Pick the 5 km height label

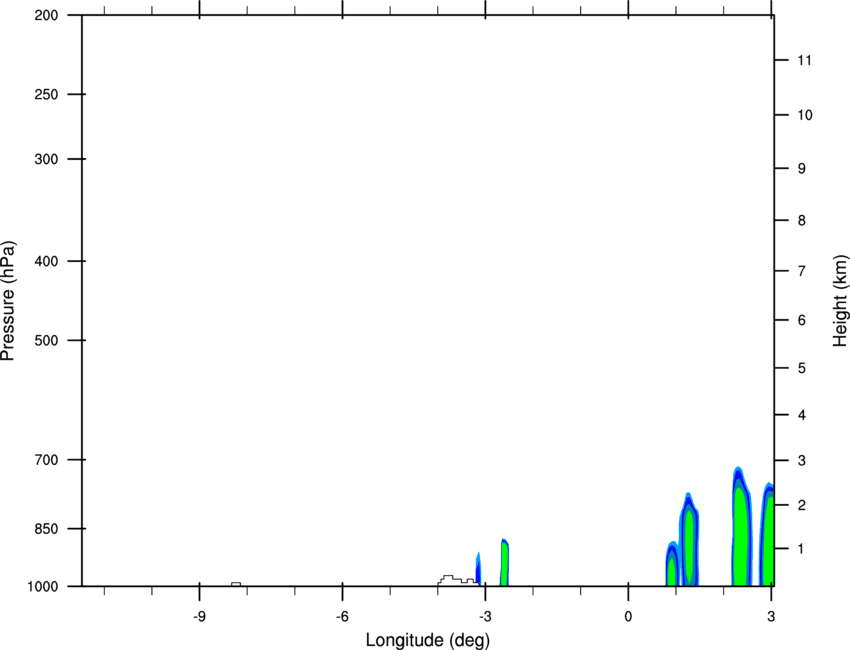coord(801,368)
